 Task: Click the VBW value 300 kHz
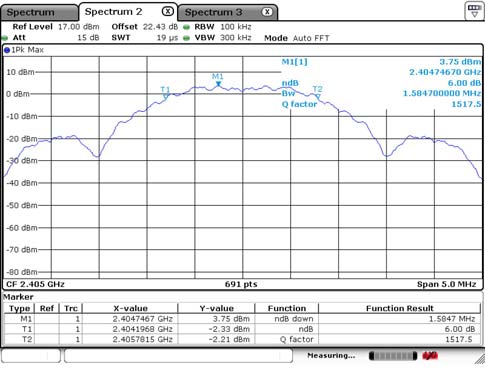pos(236,38)
